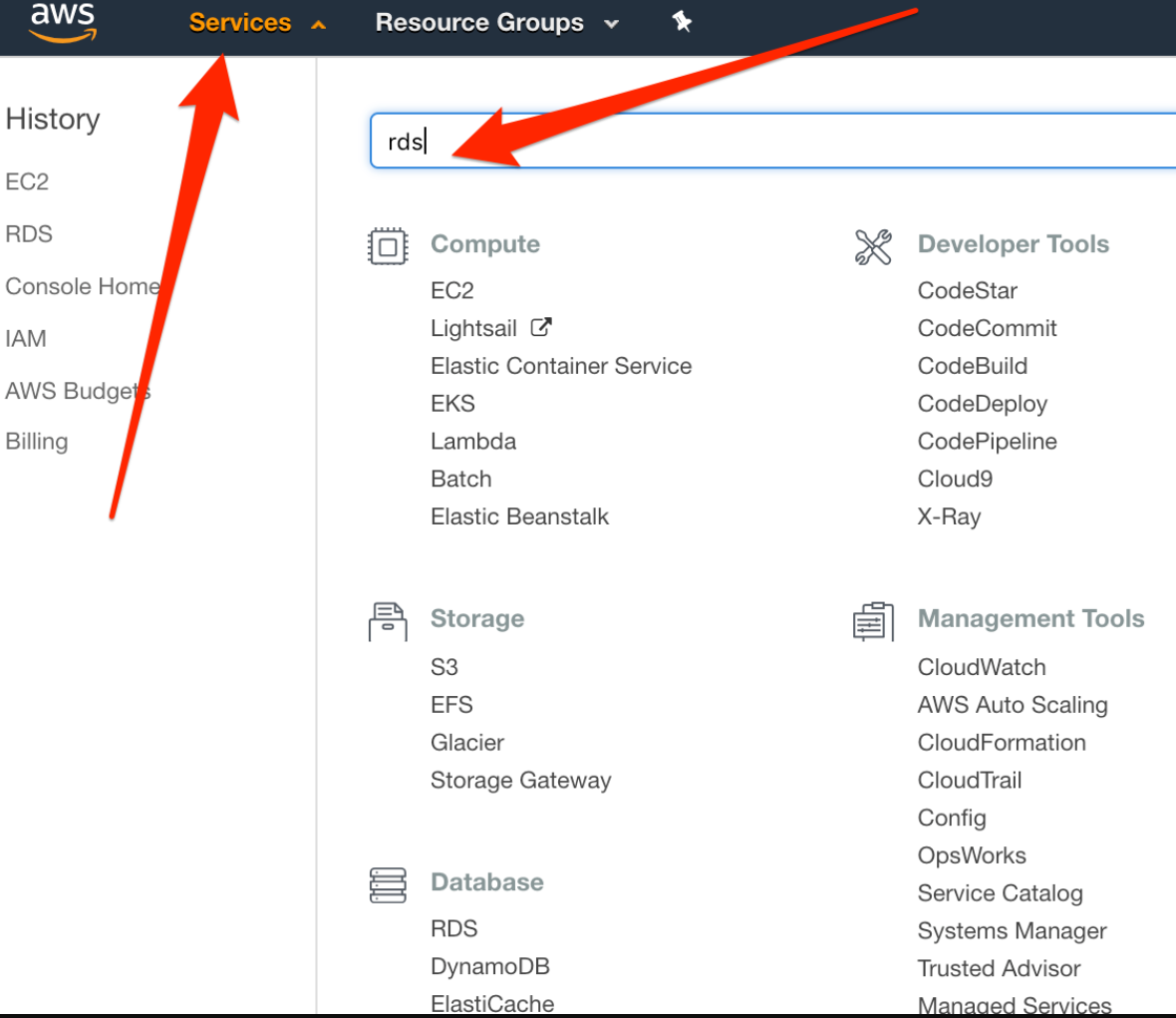Open Console Home from History
The height and width of the screenshot is (1018, 1176).
click(83, 286)
